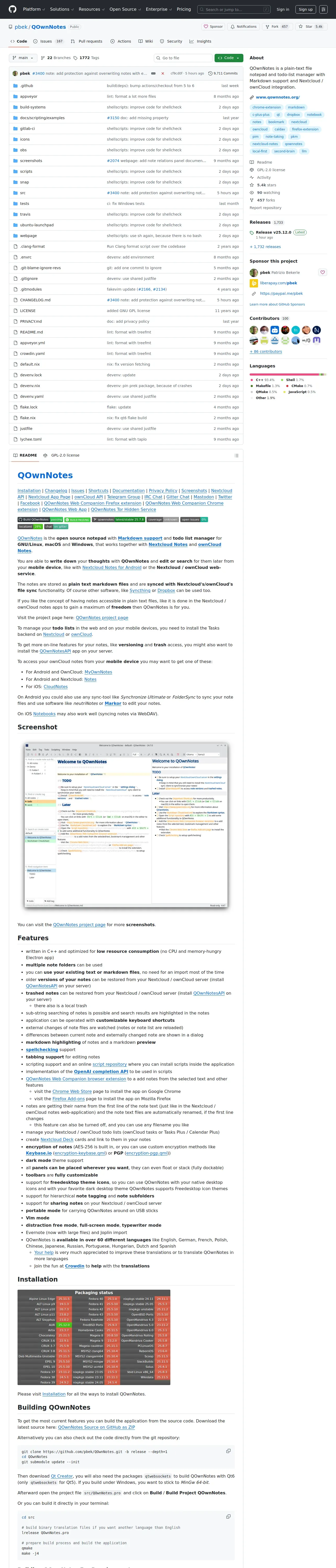Star the repository via Star 5.4k
Image resolution: width=336 pixels, height=1568 pixels.
(310, 27)
